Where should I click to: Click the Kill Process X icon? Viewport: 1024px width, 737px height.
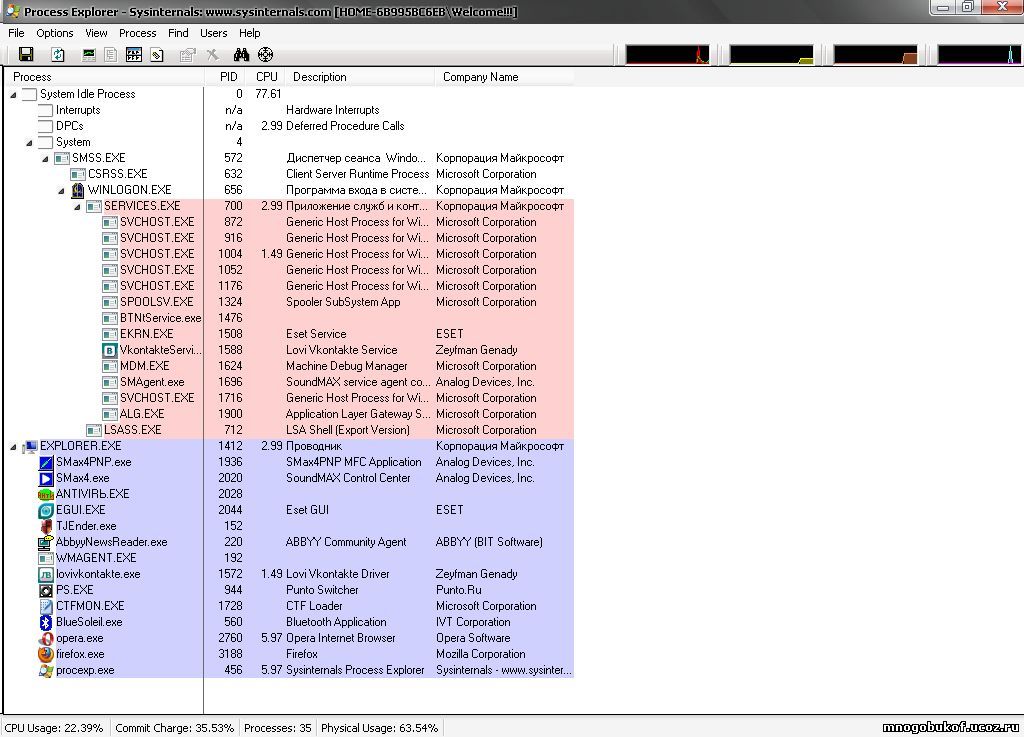click(212, 55)
